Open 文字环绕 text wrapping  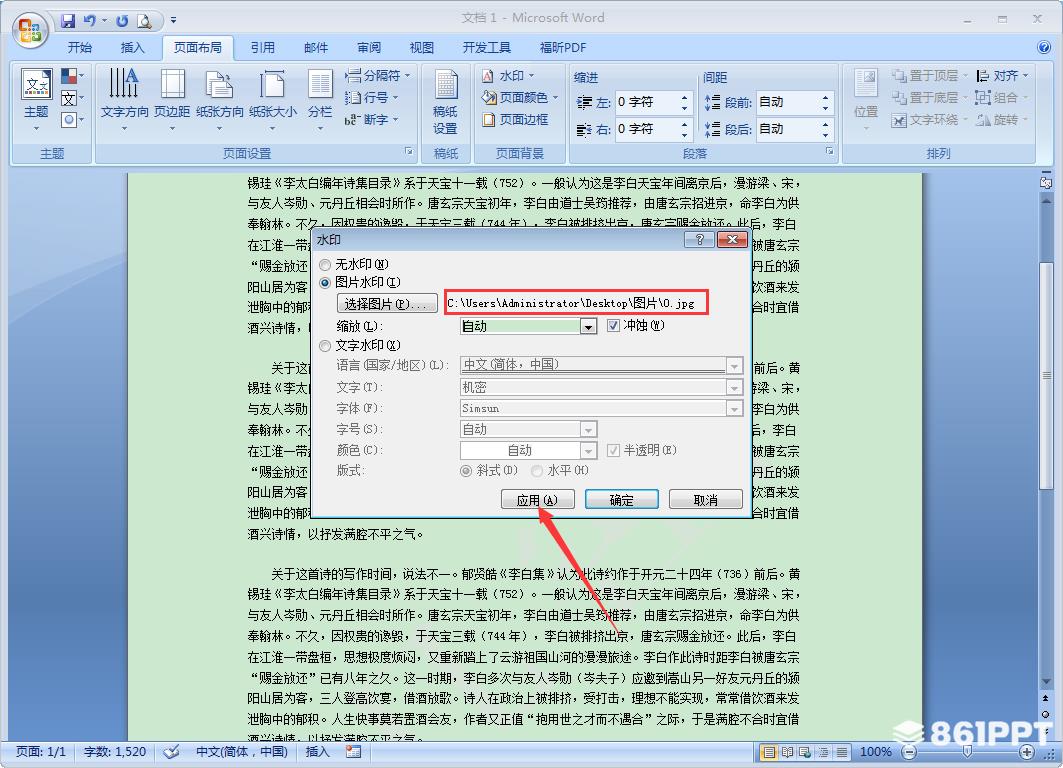pos(929,120)
